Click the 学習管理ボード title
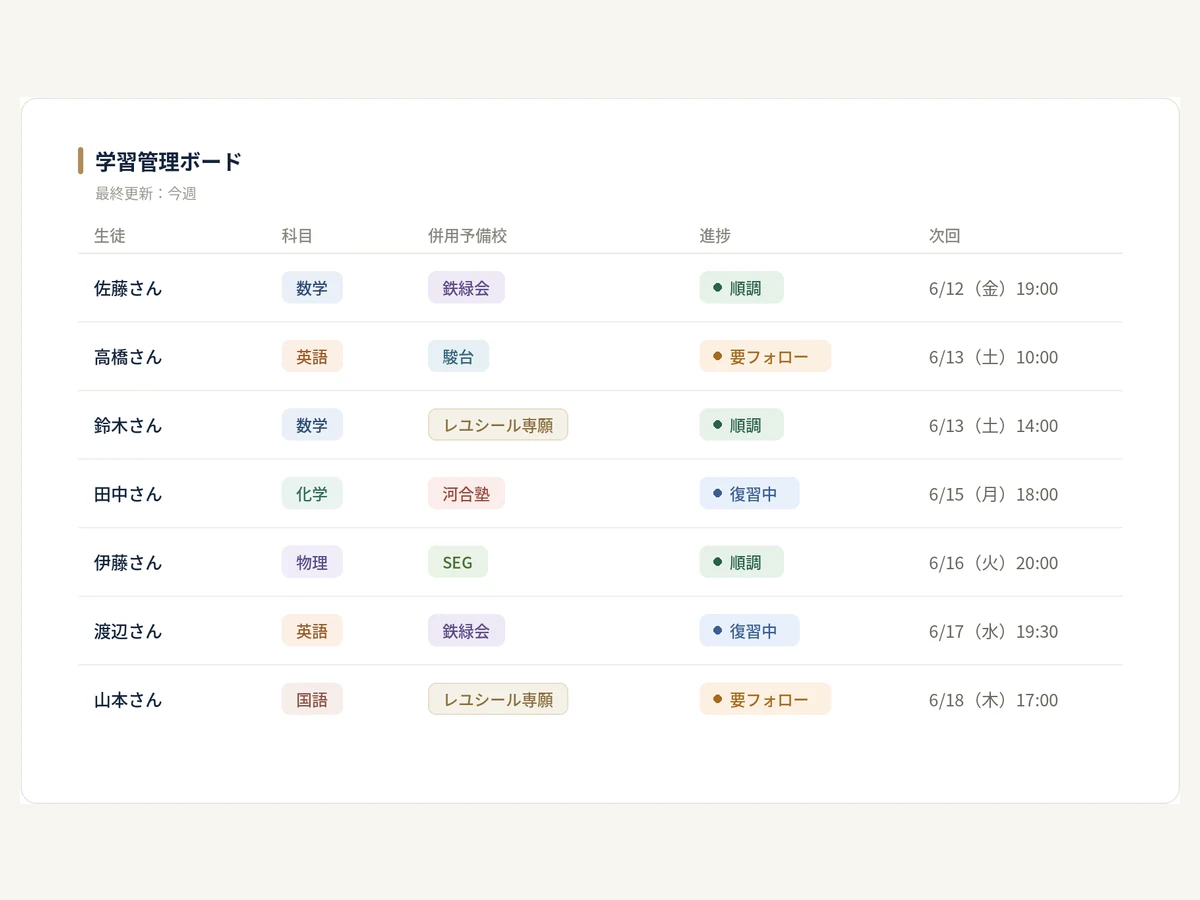 [169, 161]
